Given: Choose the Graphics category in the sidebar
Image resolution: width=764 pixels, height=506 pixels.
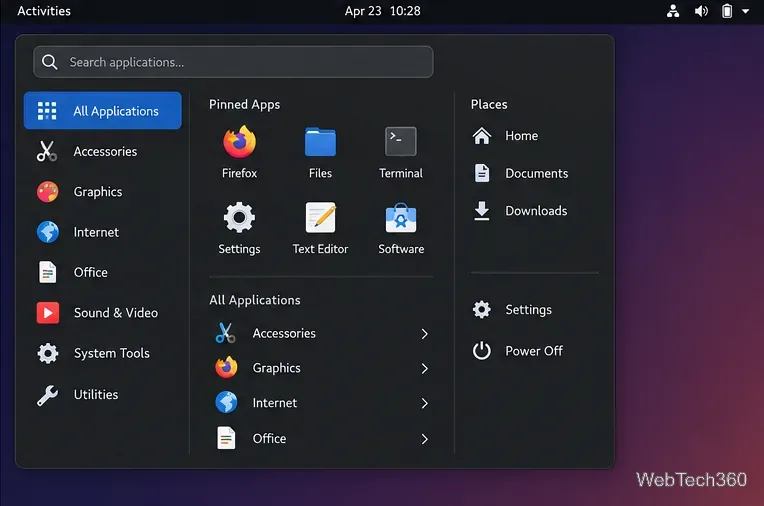Looking at the screenshot, I should (x=103, y=192).
